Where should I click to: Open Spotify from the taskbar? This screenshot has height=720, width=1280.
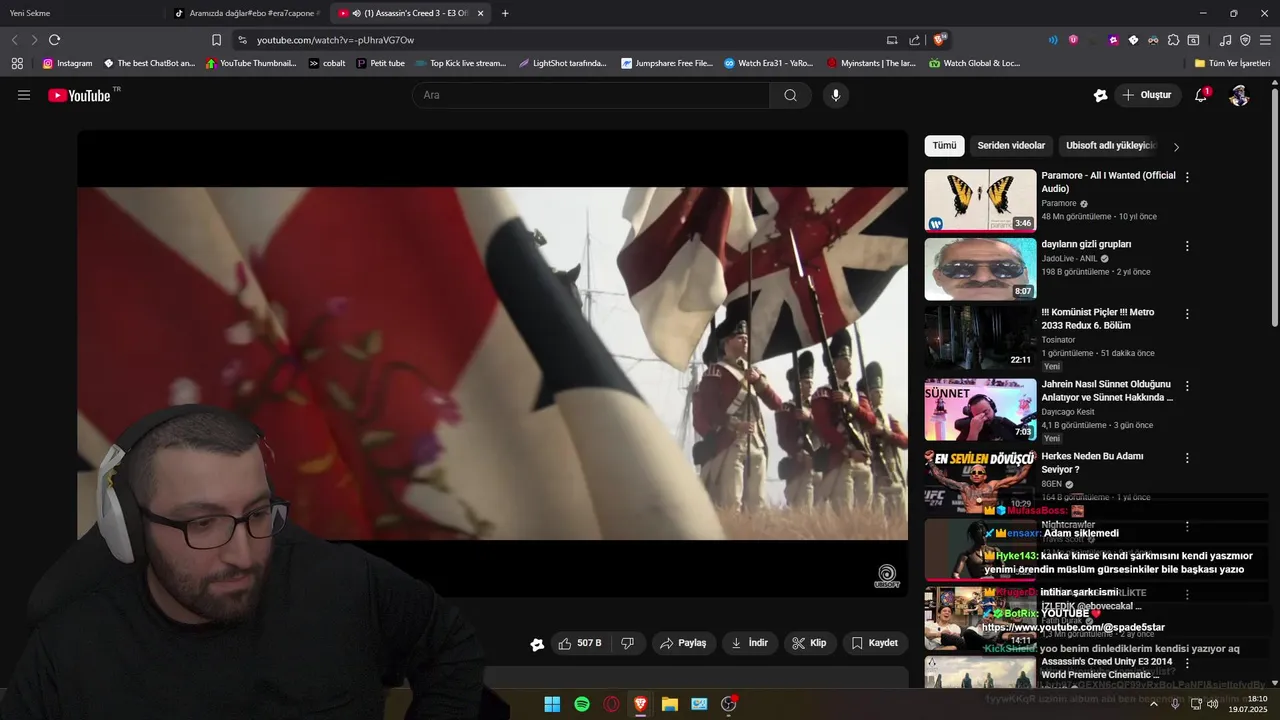[x=582, y=704]
